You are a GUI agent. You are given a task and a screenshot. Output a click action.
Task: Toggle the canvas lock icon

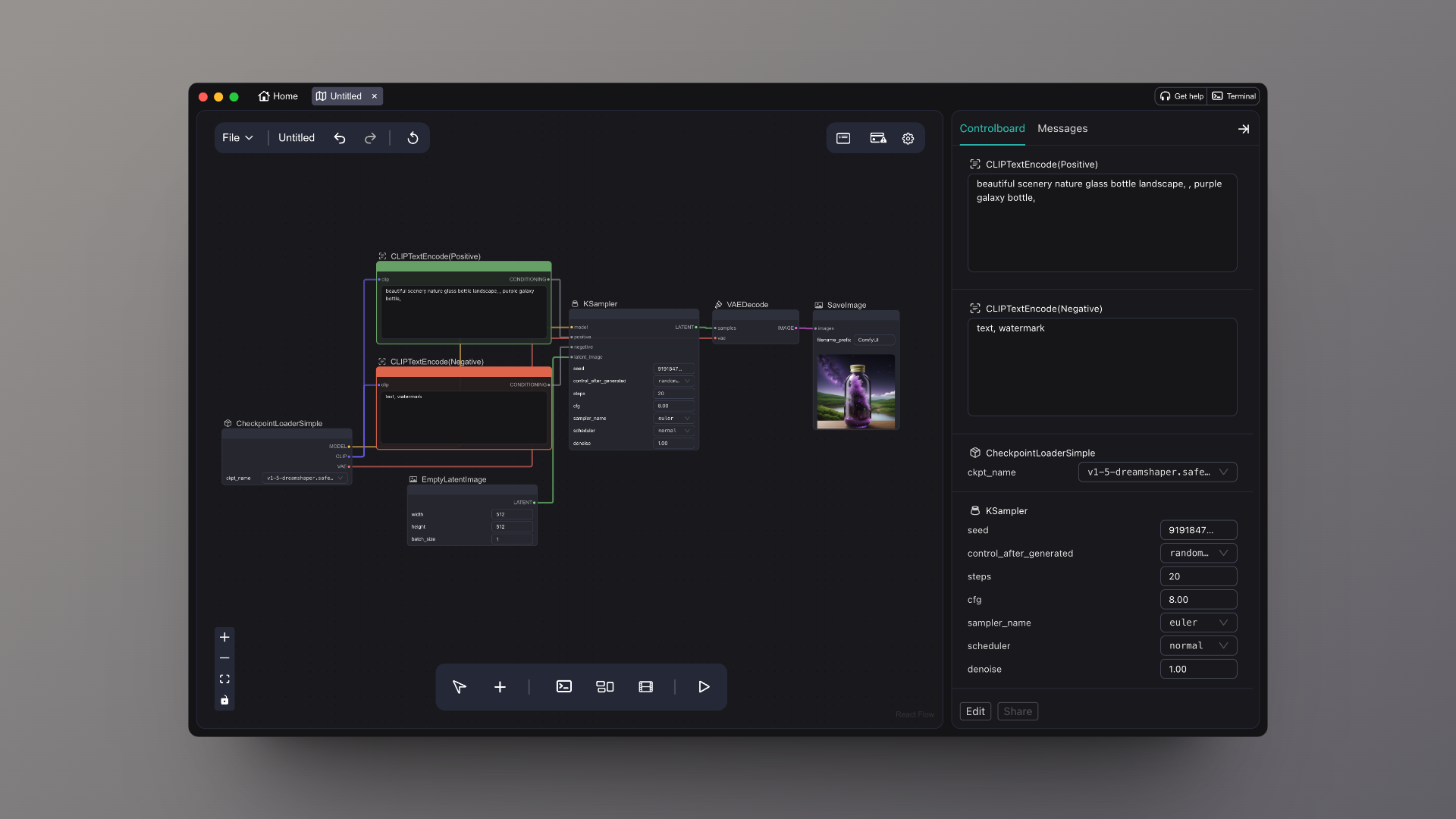coord(224,700)
